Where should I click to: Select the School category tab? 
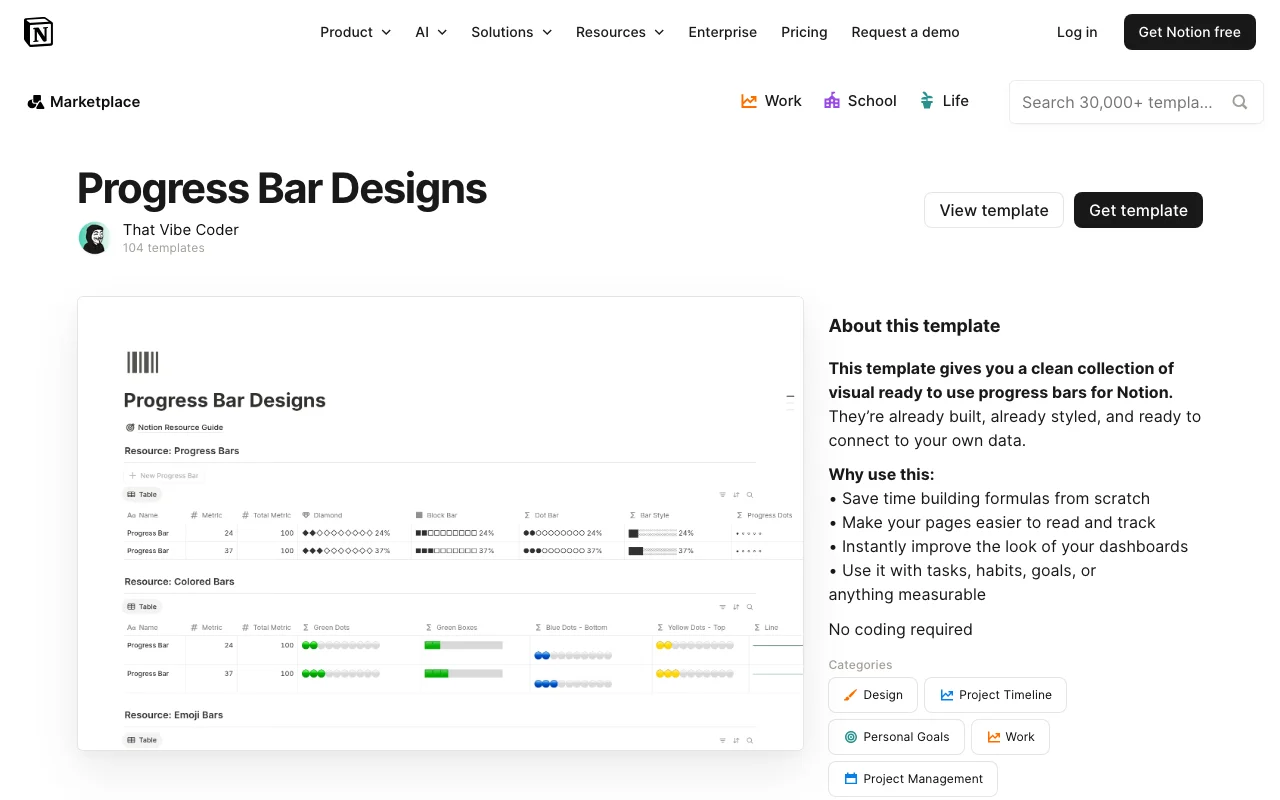tap(860, 101)
